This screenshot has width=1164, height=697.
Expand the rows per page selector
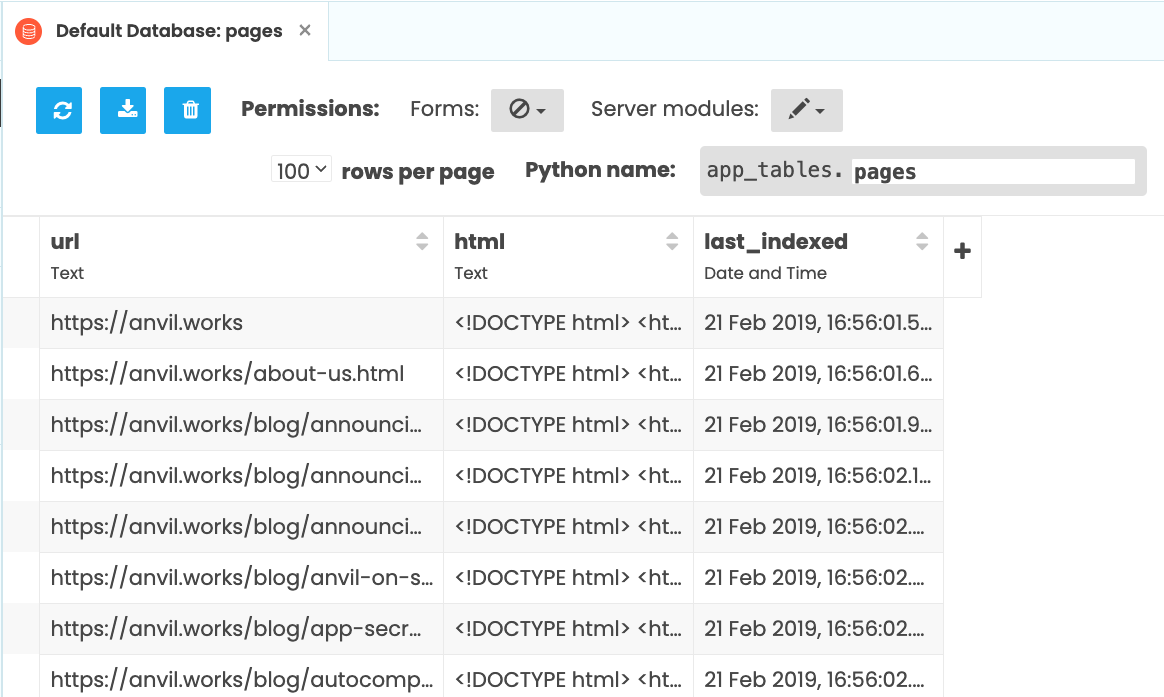click(301, 171)
